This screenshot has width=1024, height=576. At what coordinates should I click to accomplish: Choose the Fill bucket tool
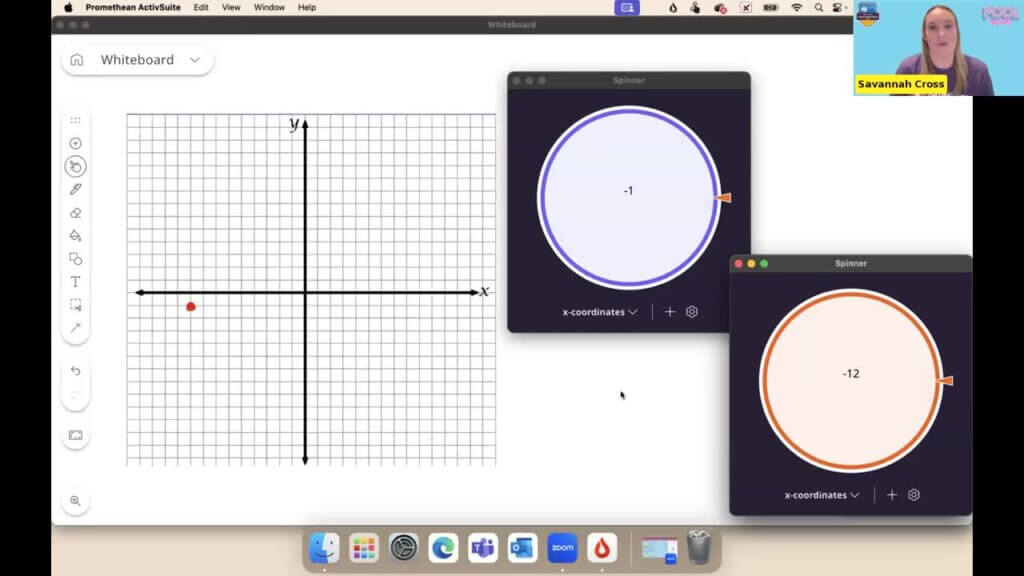75,236
